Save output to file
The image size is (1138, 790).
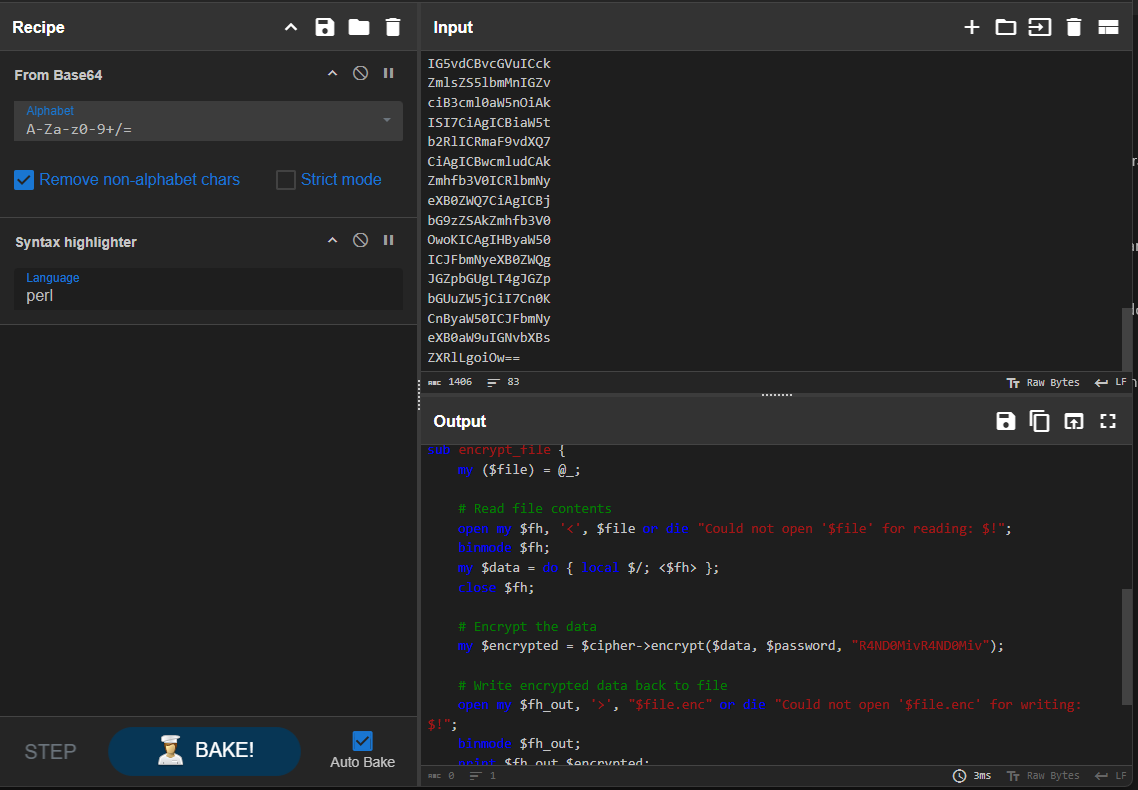pos(1006,421)
